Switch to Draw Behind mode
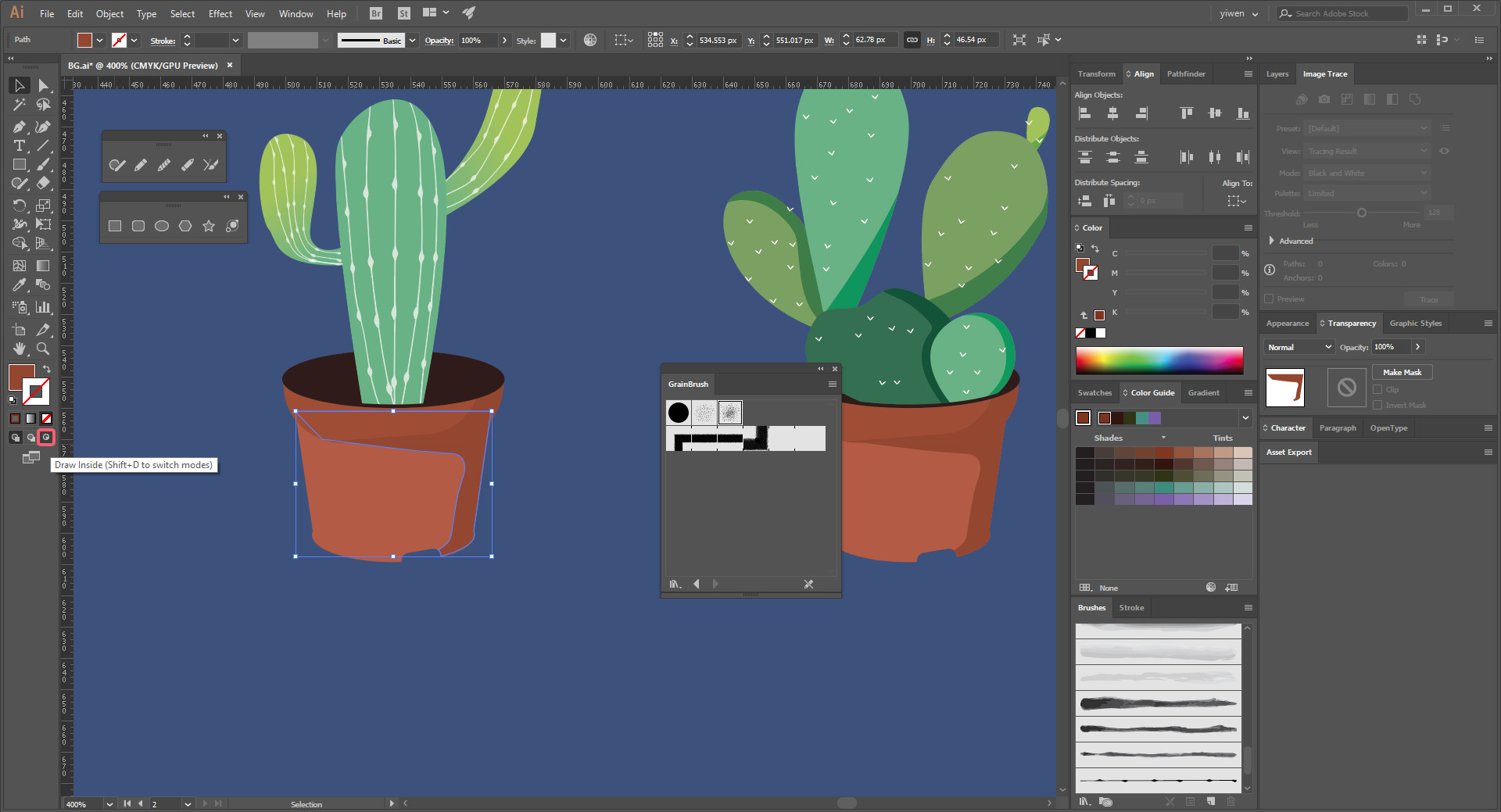Viewport: 1501px width, 812px height. click(x=31, y=438)
